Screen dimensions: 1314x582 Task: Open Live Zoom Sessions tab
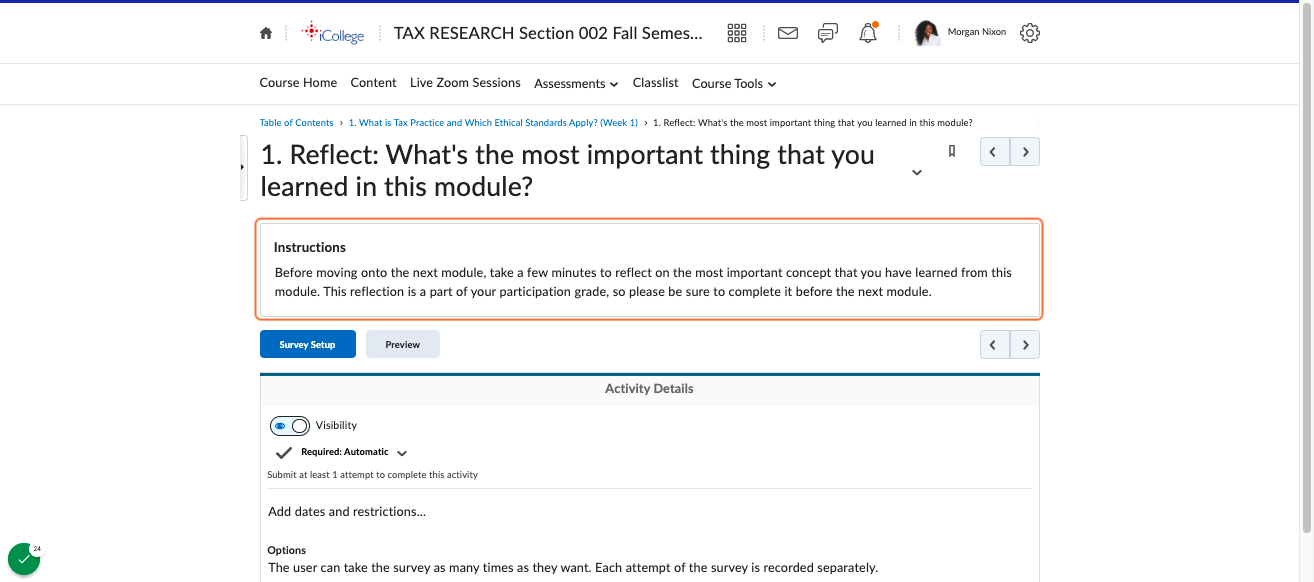465,83
